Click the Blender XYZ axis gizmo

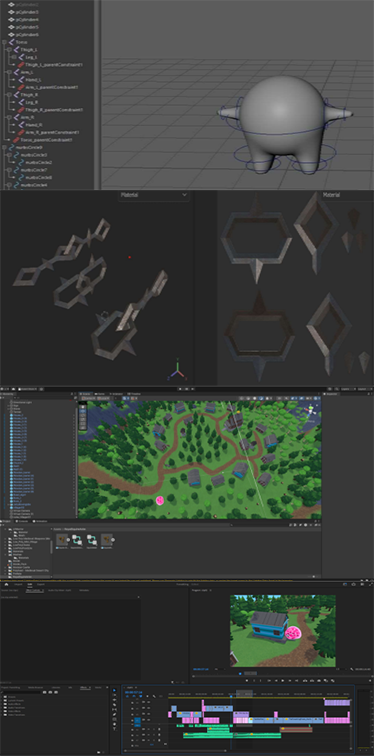pos(177,370)
